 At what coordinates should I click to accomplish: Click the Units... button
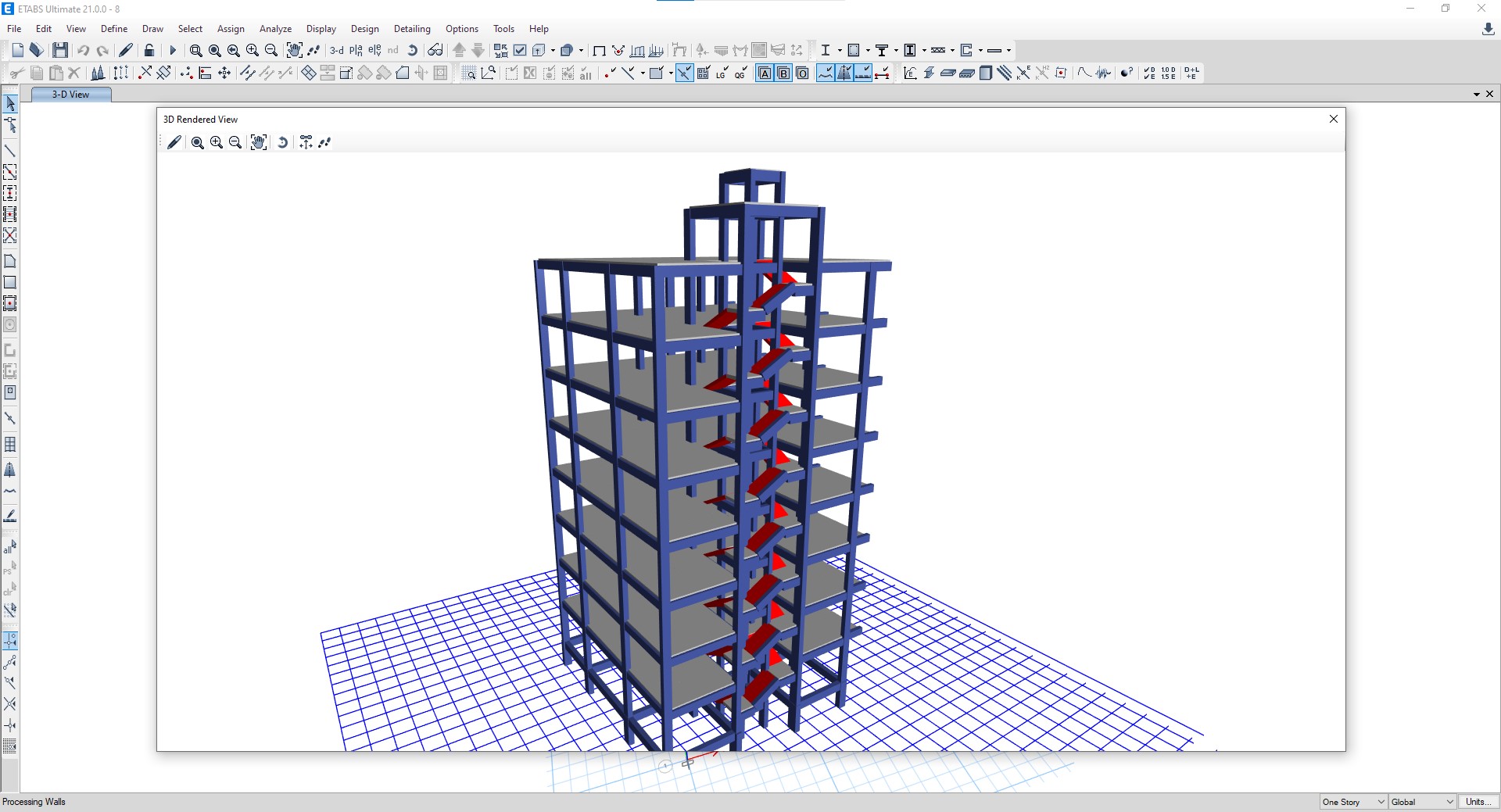tap(1478, 802)
